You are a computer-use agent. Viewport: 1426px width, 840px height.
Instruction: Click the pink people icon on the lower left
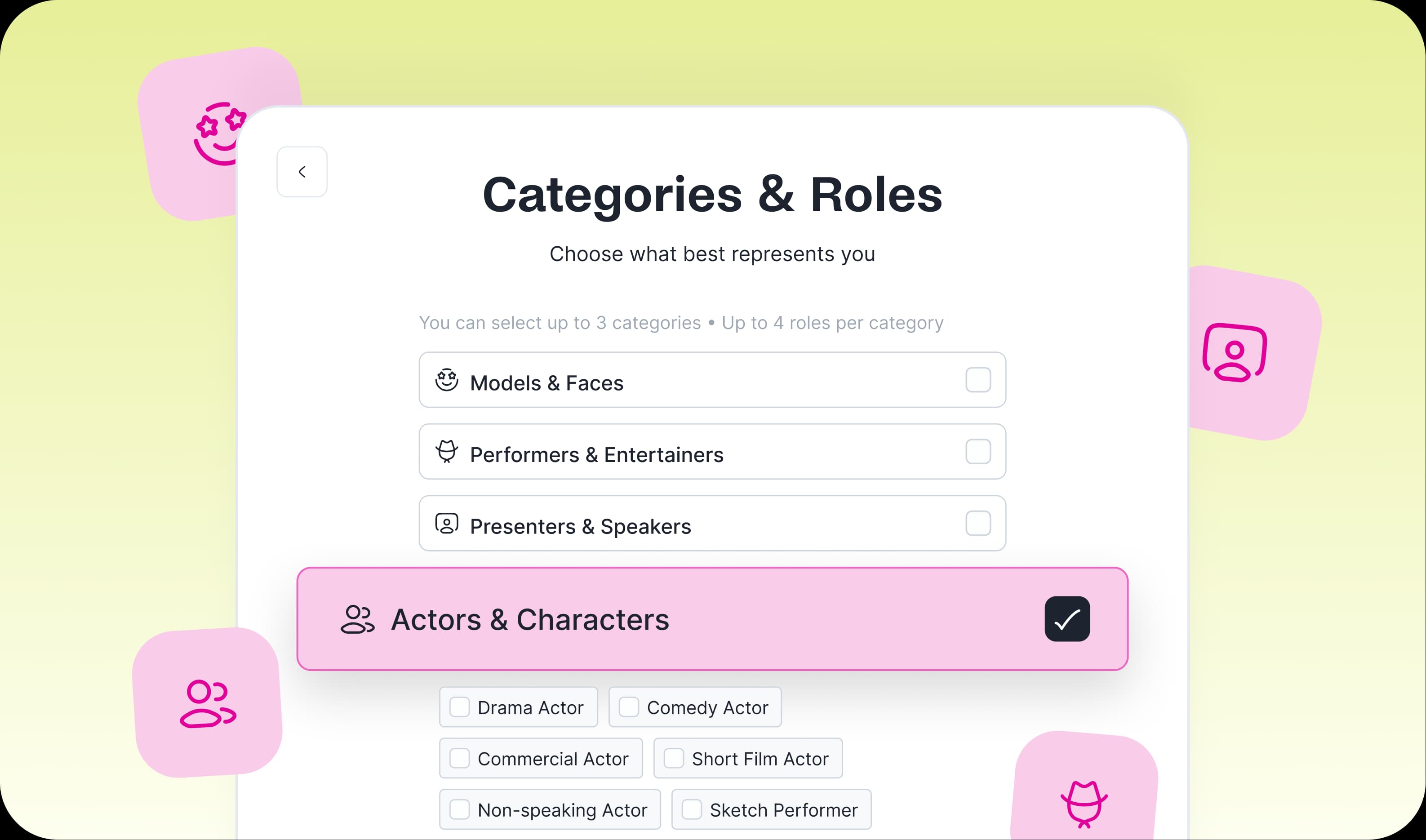[x=207, y=703]
